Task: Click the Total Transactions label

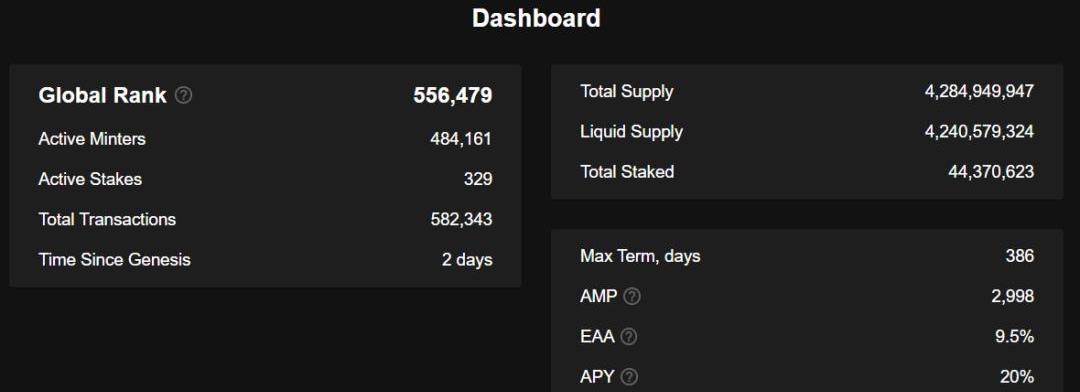Action: [x=107, y=219]
